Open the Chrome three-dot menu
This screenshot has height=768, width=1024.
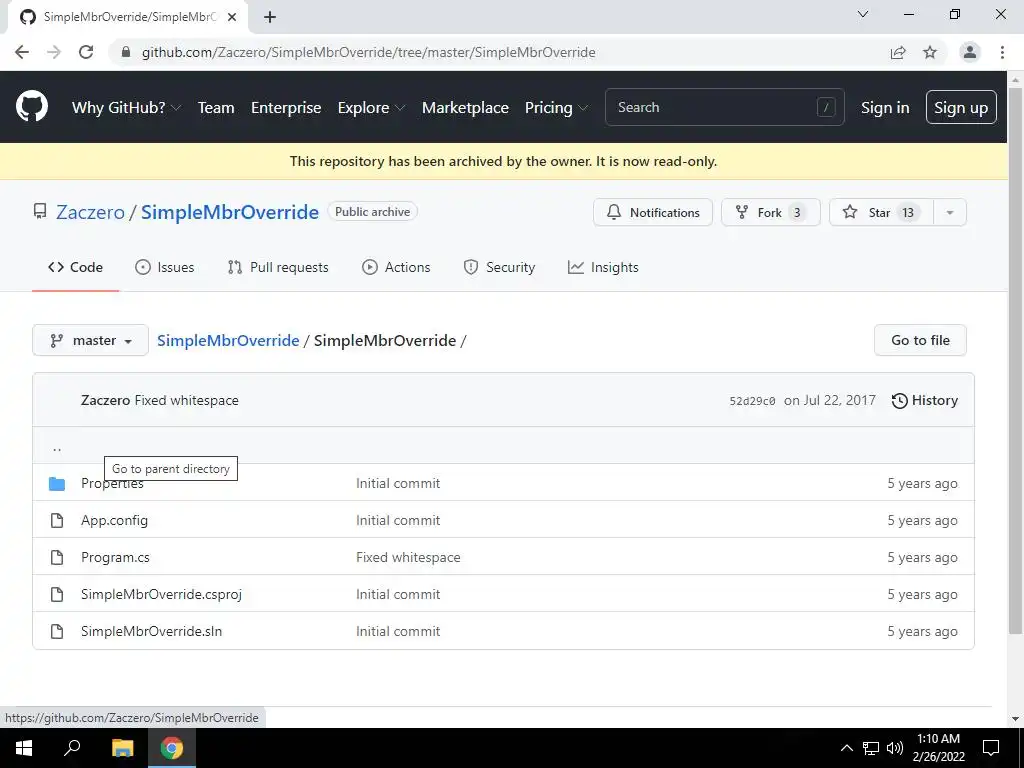click(1002, 52)
